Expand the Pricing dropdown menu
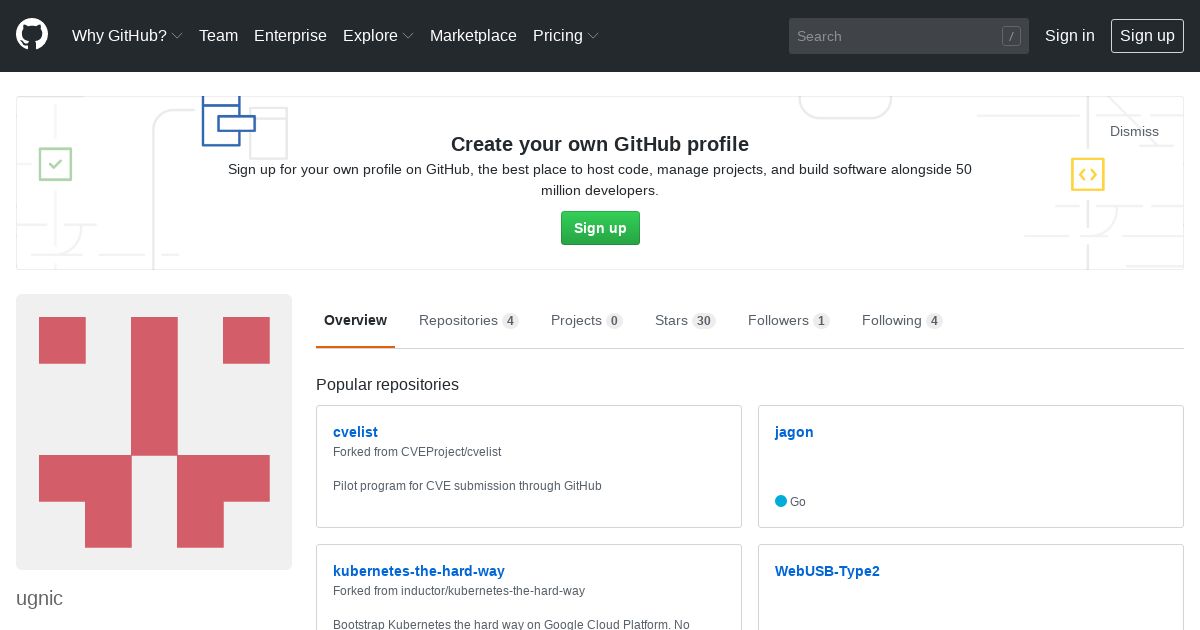Viewport: 1200px width, 630px height. (566, 35)
